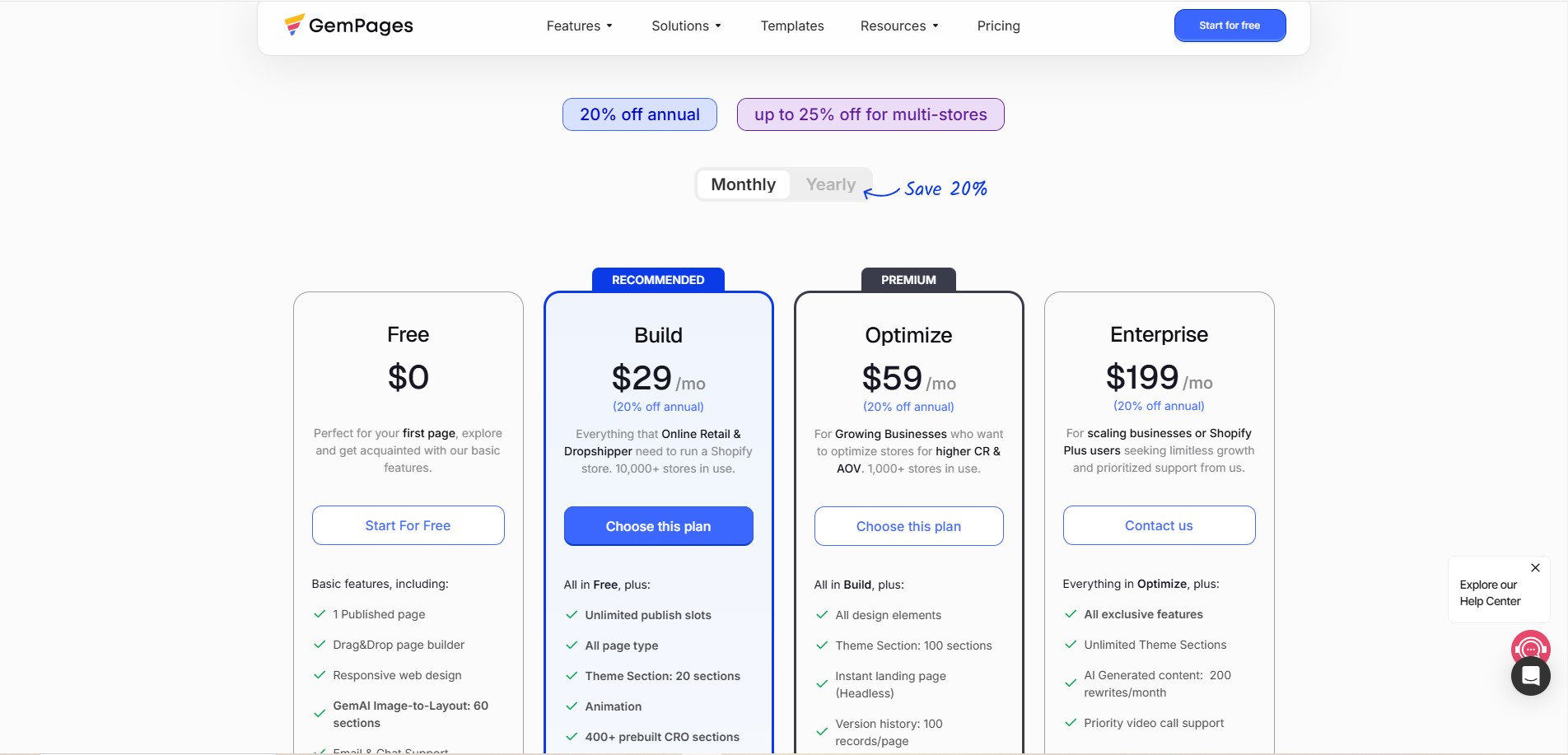Open the Solutions dropdown
Viewport: 1568px width, 755px height.
[686, 26]
